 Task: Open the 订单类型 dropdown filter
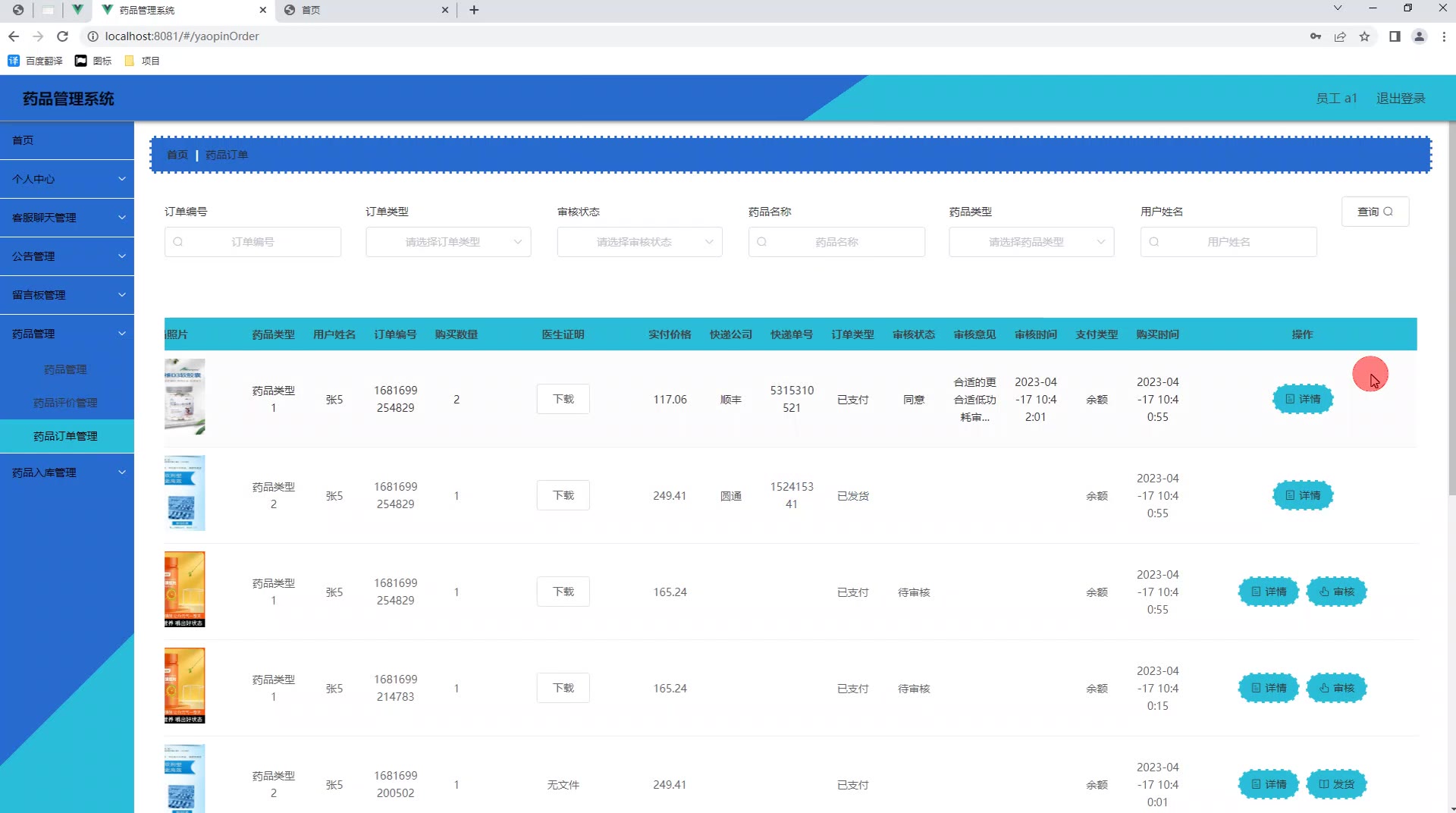[448, 242]
